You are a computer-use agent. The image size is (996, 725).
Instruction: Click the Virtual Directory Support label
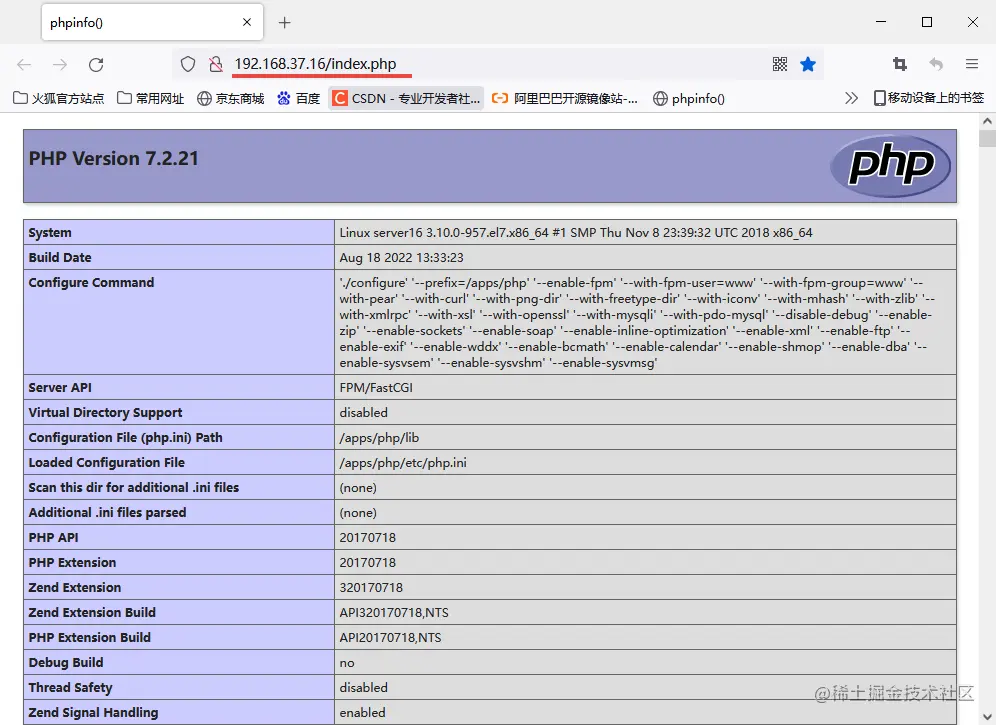pos(105,412)
